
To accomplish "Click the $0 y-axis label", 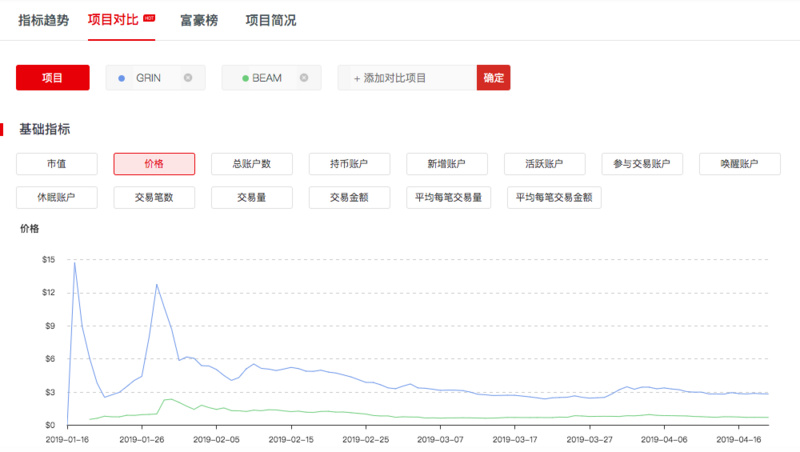I will [x=50, y=425].
